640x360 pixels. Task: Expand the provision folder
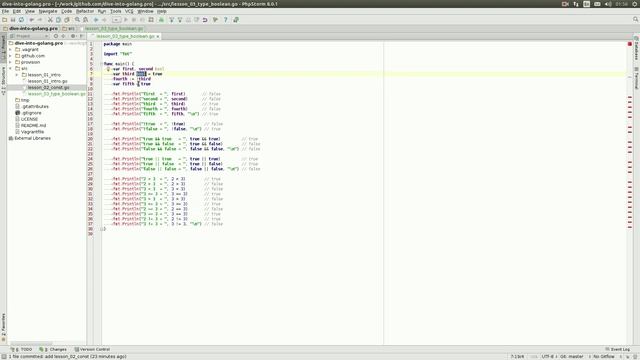tap(11, 62)
